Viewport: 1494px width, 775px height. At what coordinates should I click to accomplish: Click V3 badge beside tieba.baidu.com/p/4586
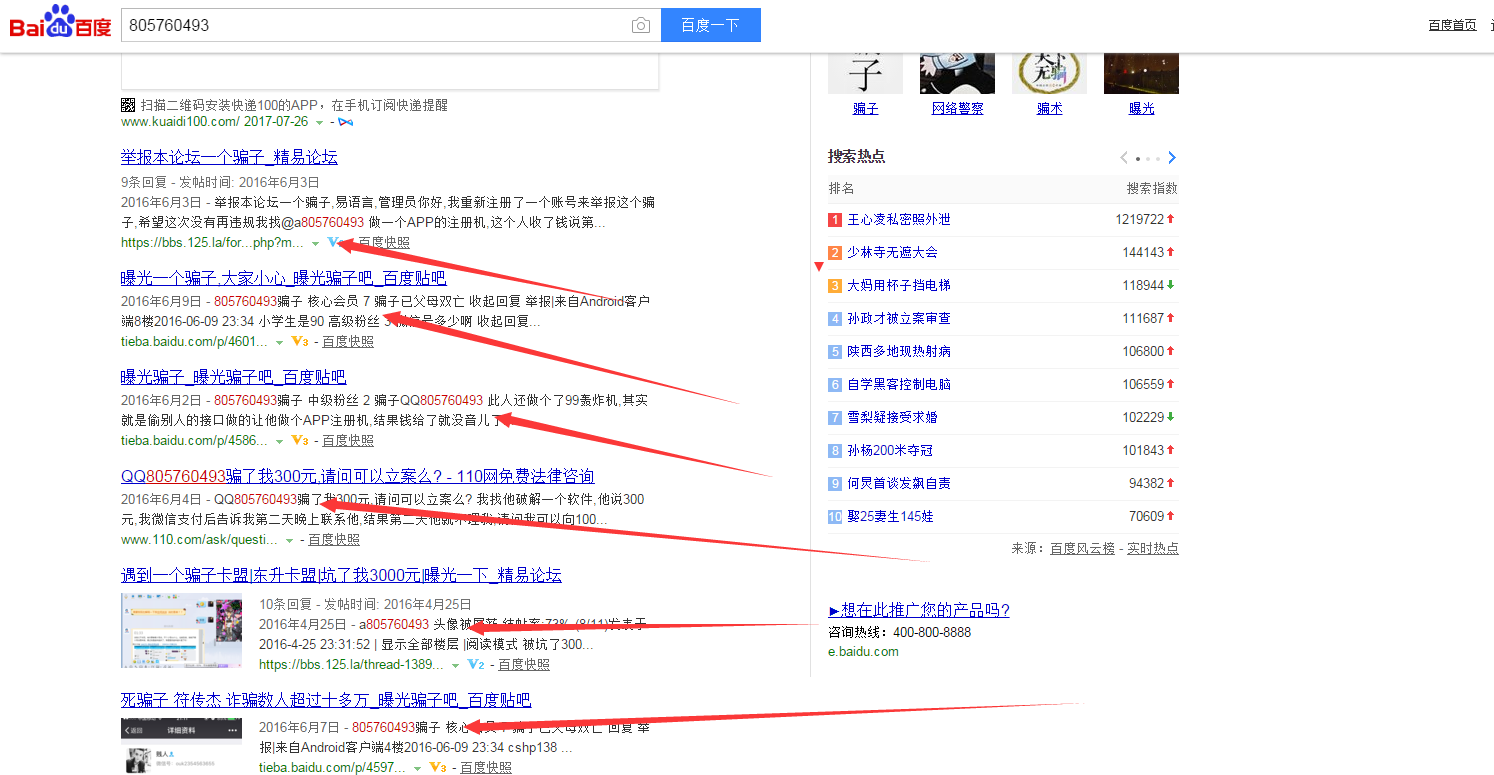click(x=299, y=440)
